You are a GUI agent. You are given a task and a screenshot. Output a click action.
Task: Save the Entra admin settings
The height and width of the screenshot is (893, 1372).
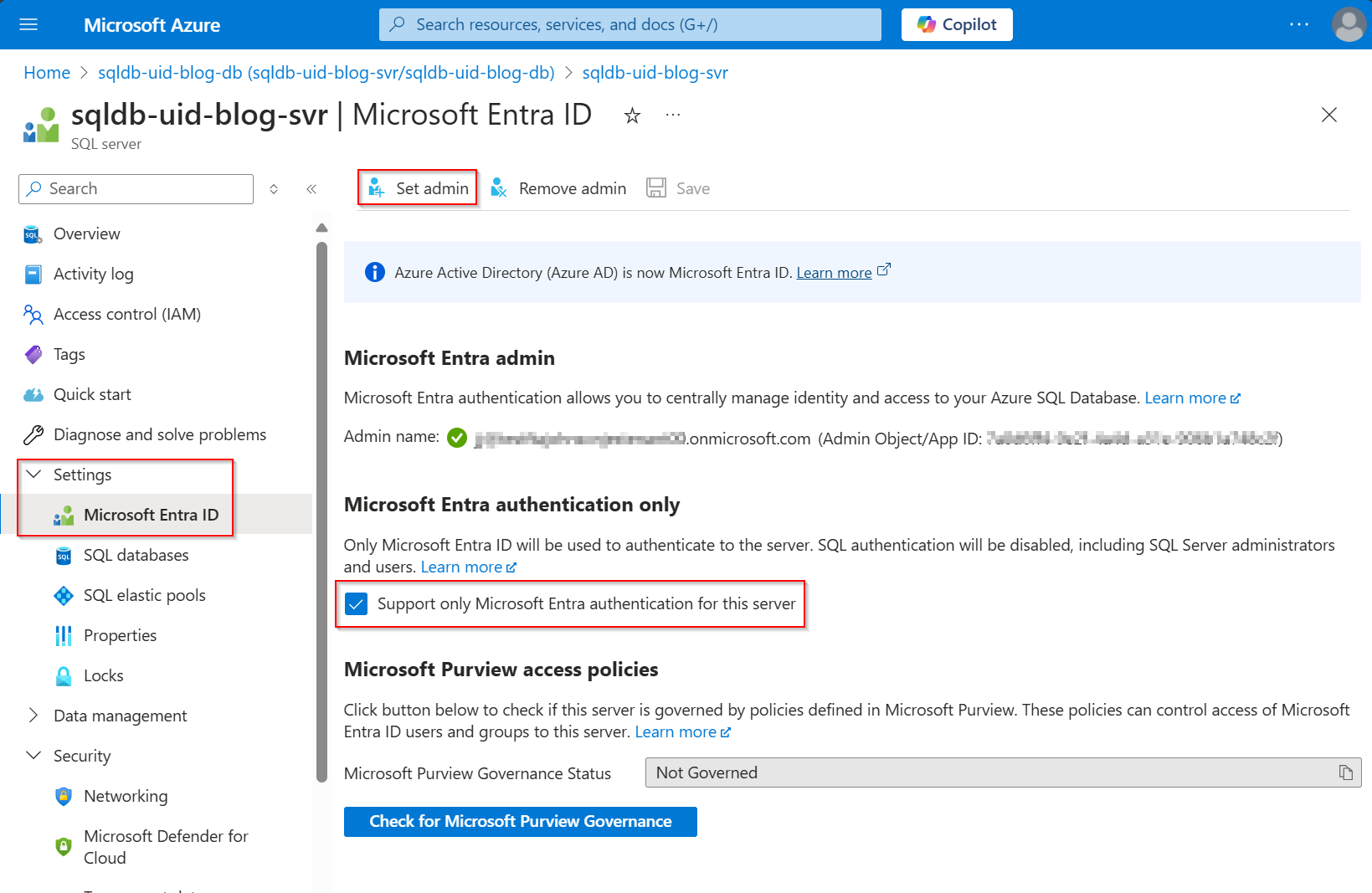pos(679,187)
